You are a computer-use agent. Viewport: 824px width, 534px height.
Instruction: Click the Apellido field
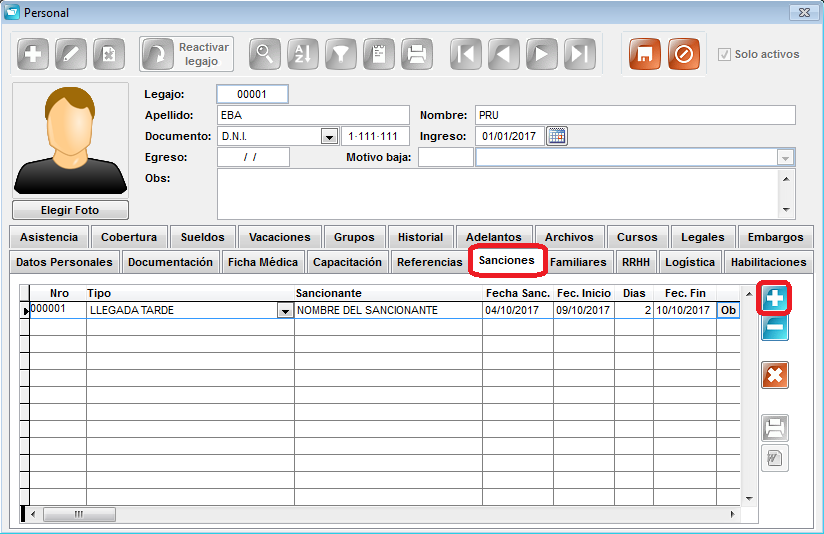pyautogui.click(x=313, y=115)
